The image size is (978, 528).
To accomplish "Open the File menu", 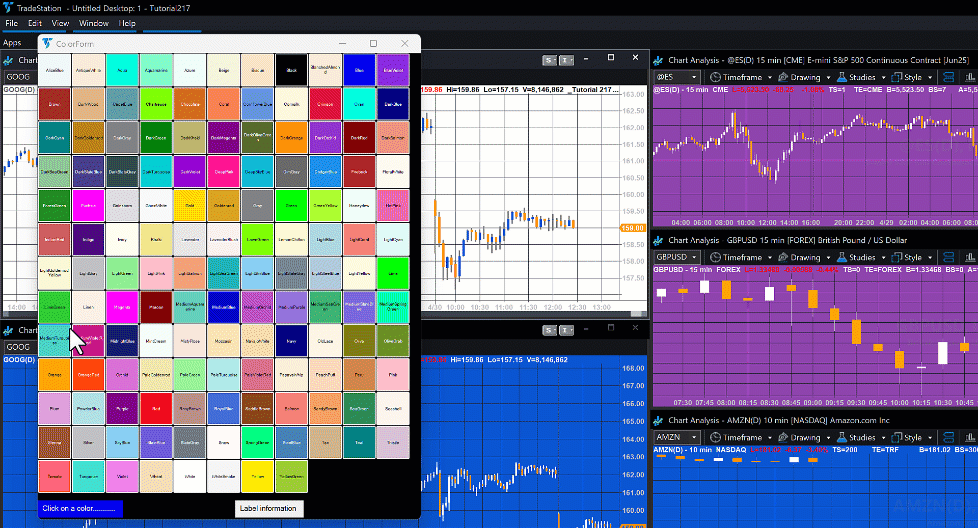I will pyautogui.click(x=12, y=23).
